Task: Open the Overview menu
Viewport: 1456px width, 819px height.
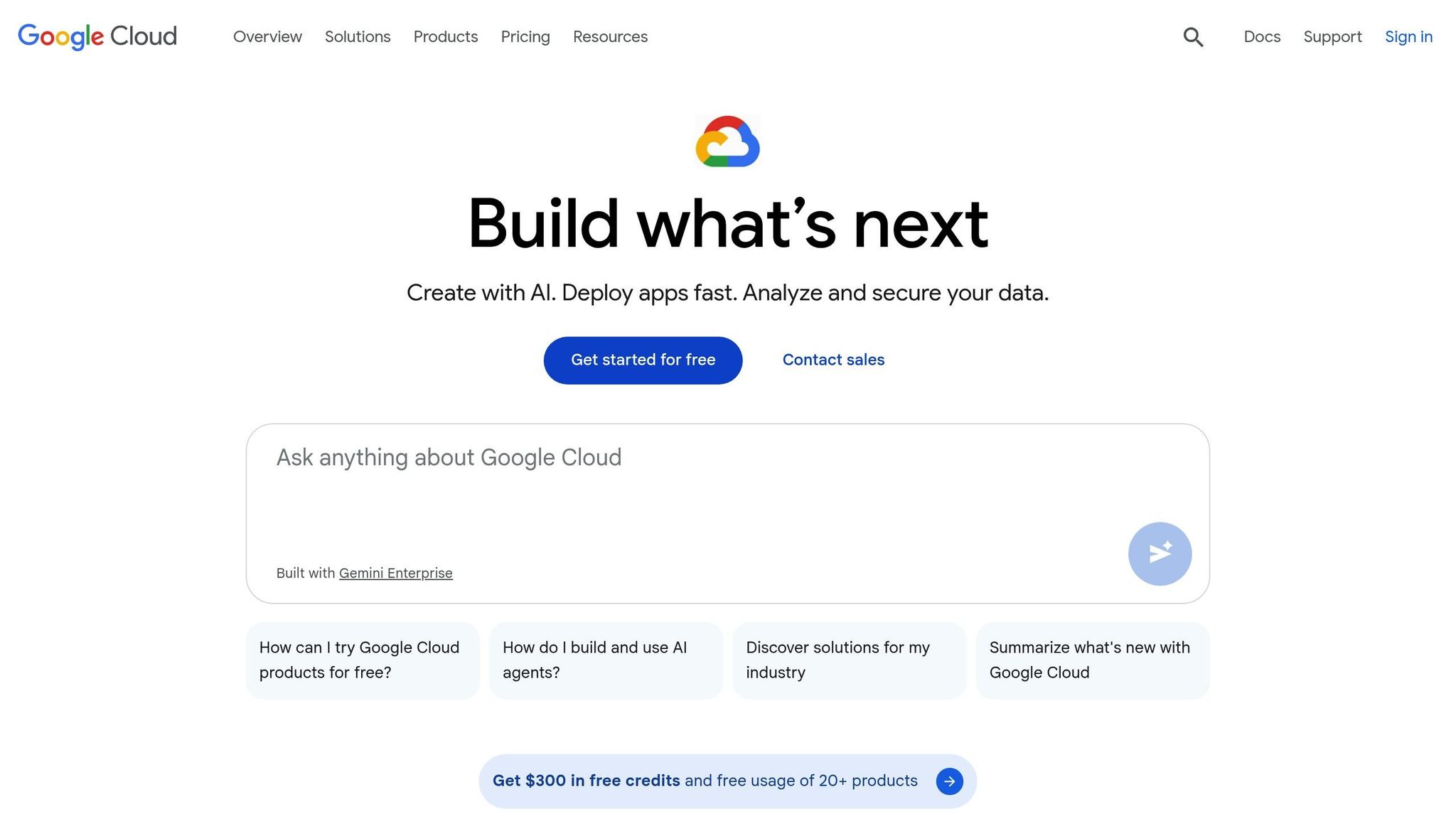Action: (267, 37)
